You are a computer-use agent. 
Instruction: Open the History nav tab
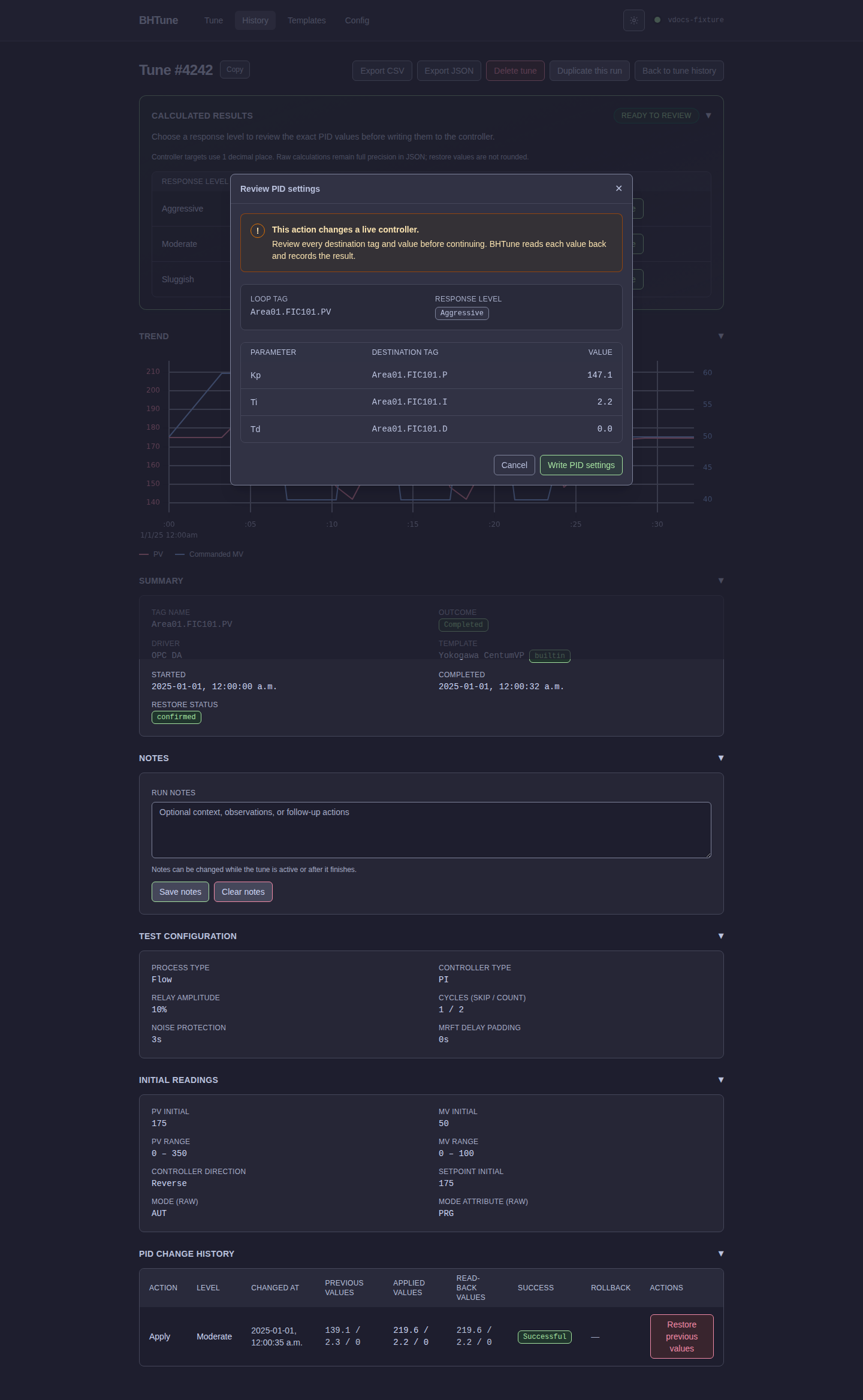coord(255,20)
